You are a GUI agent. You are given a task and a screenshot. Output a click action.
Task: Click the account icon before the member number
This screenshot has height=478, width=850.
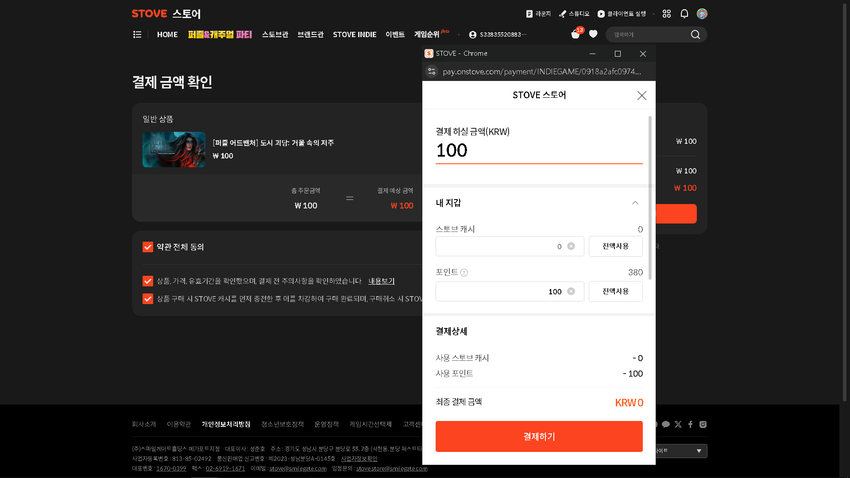point(473,35)
